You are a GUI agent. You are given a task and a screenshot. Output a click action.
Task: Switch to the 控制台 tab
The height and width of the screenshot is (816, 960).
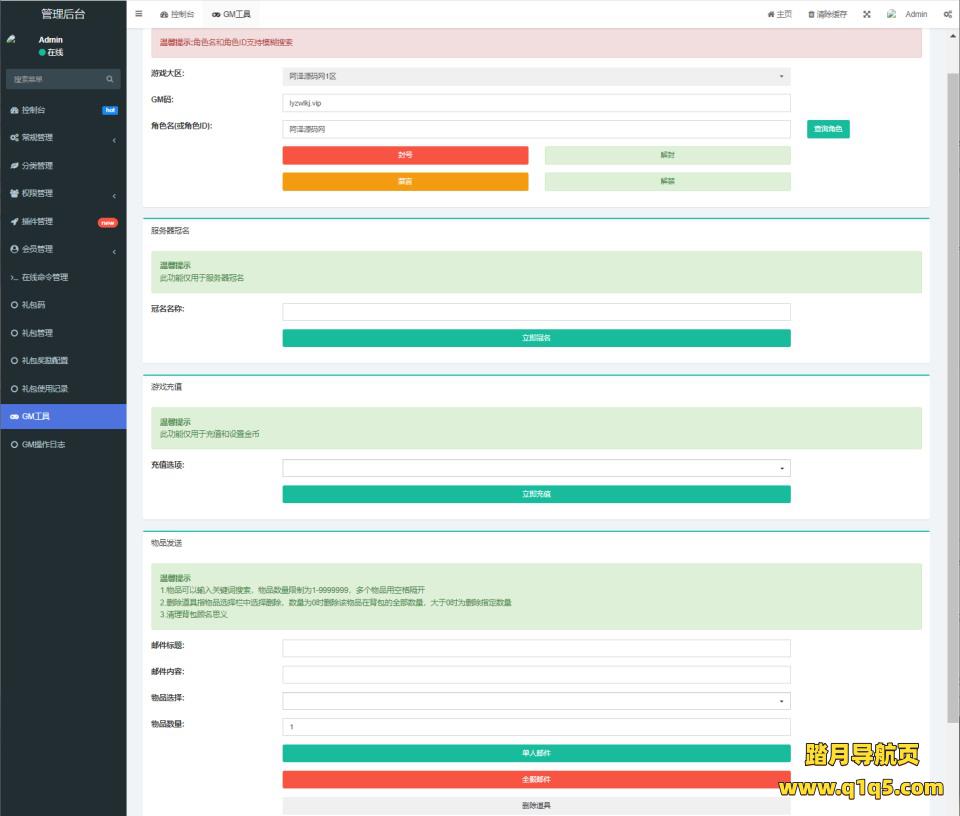click(x=177, y=14)
